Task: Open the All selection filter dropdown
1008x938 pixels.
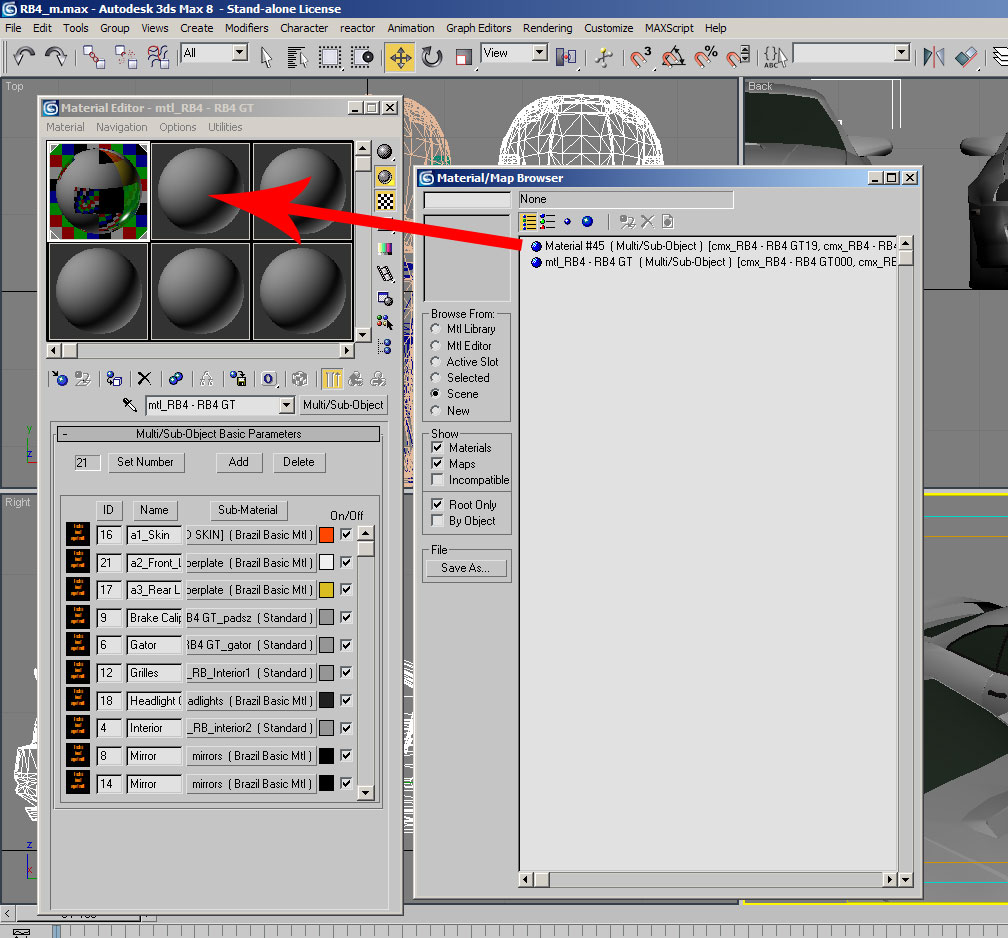Action: 240,52
